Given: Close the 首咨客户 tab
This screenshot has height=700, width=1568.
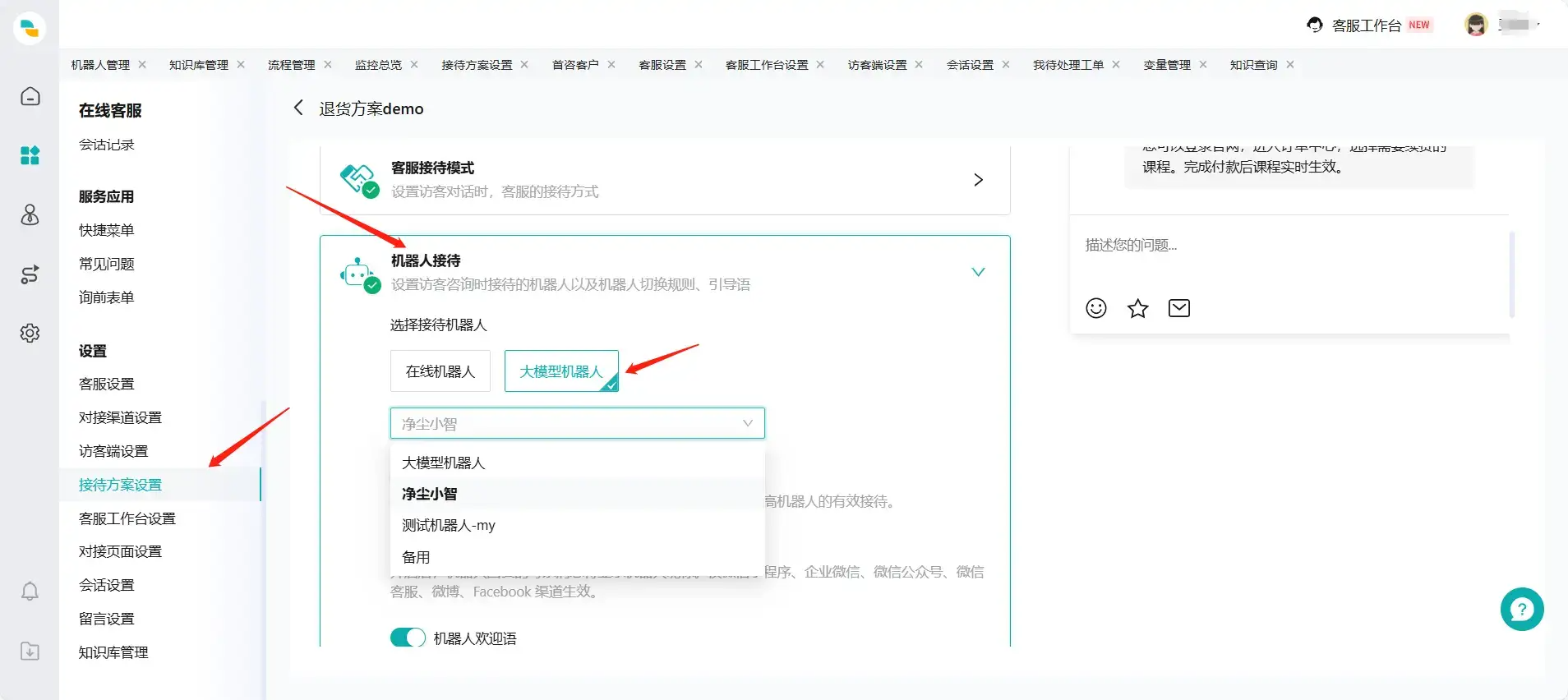Looking at the screenshot, I should 611,64.
